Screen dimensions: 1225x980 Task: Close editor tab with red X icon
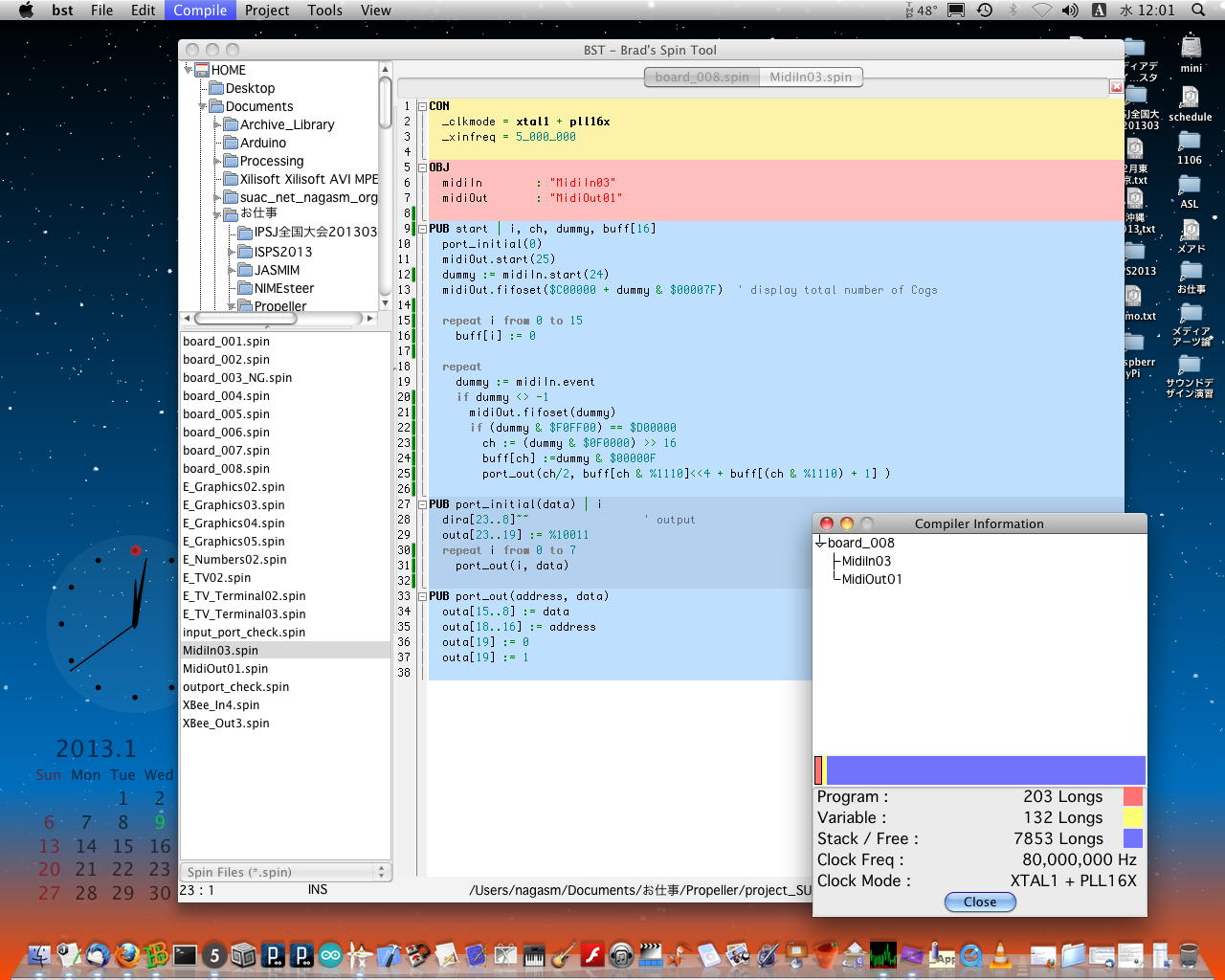click(x=1116, y=87)
